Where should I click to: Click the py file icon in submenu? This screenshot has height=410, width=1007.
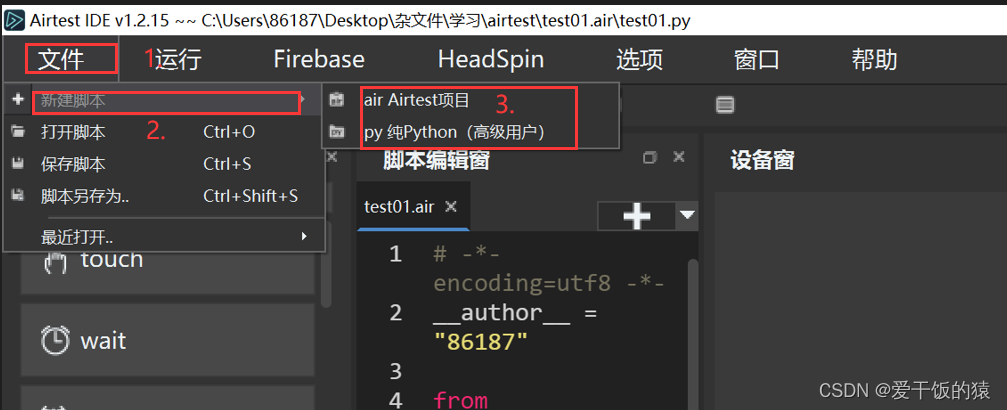click(337, 132)
